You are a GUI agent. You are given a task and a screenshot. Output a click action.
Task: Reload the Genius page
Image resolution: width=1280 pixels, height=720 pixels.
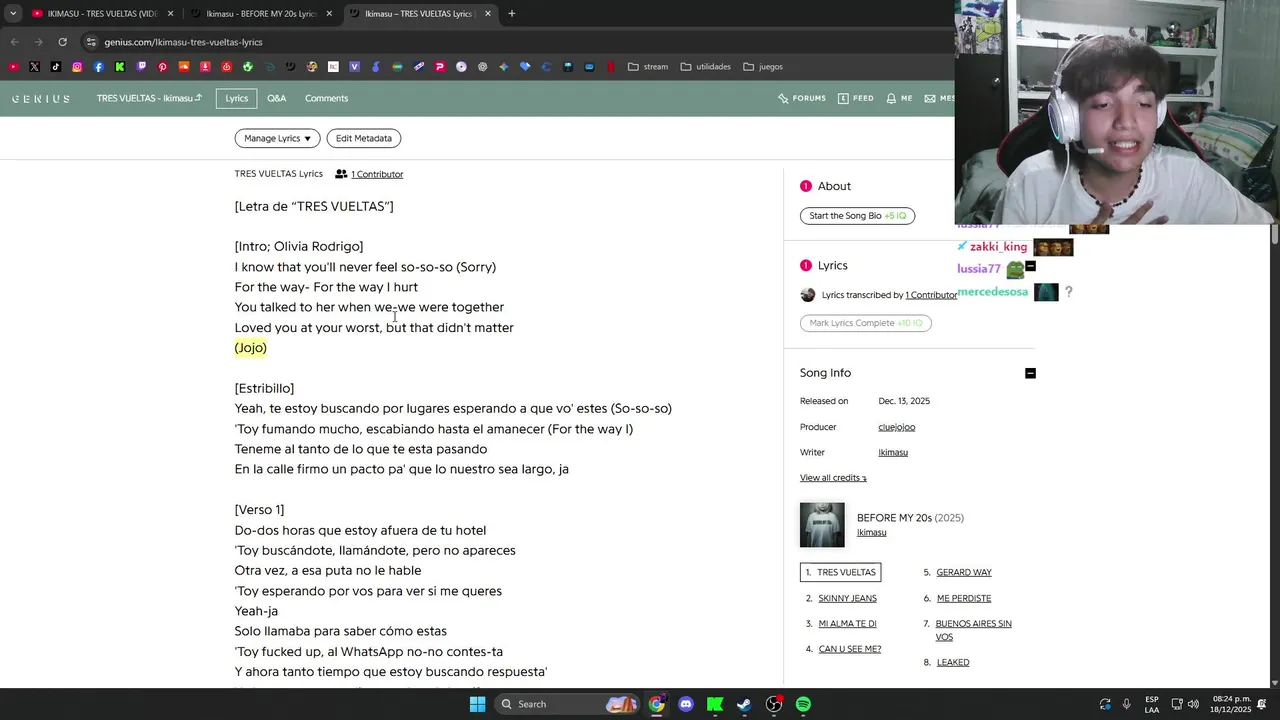tap(62, 42)
